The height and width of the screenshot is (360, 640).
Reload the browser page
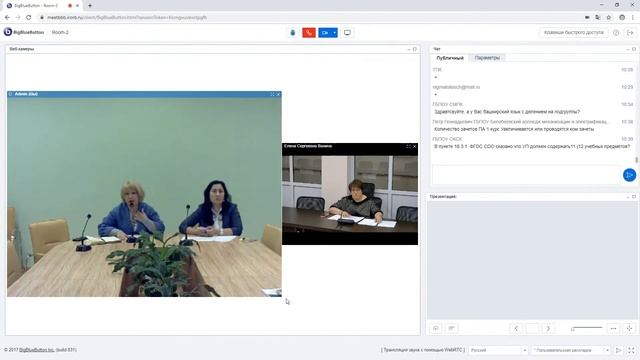[x=29, y=17]
